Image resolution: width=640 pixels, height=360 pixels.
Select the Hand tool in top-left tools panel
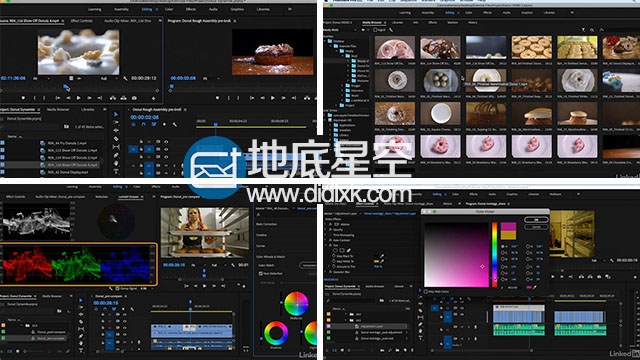pos(116,163)
